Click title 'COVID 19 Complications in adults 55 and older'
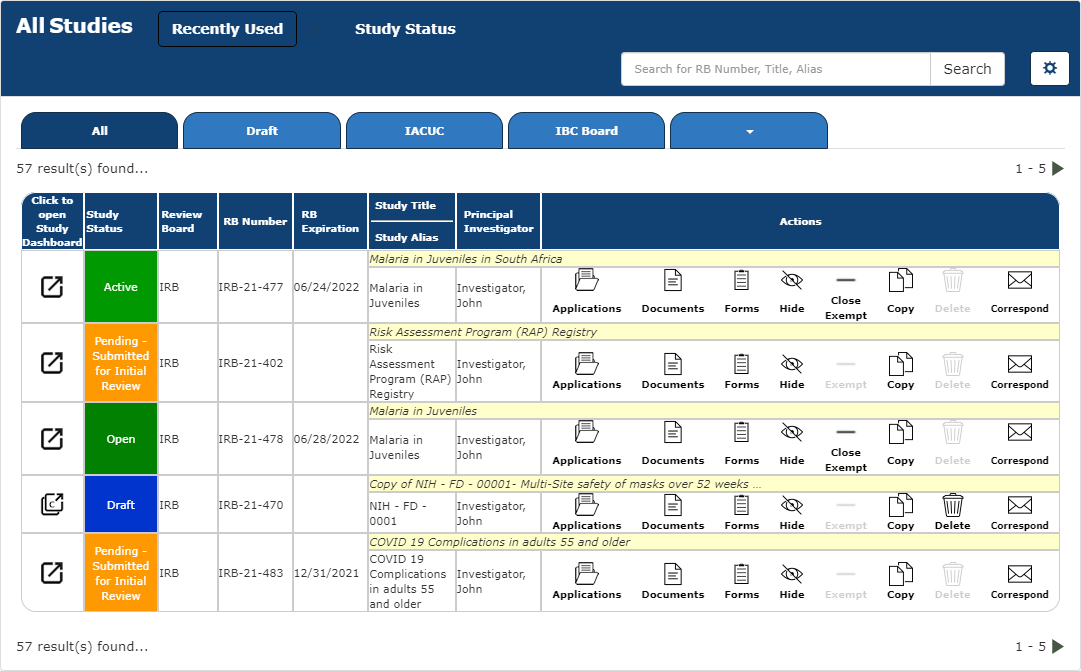The image size is (1081, 671). coord(499,542)
